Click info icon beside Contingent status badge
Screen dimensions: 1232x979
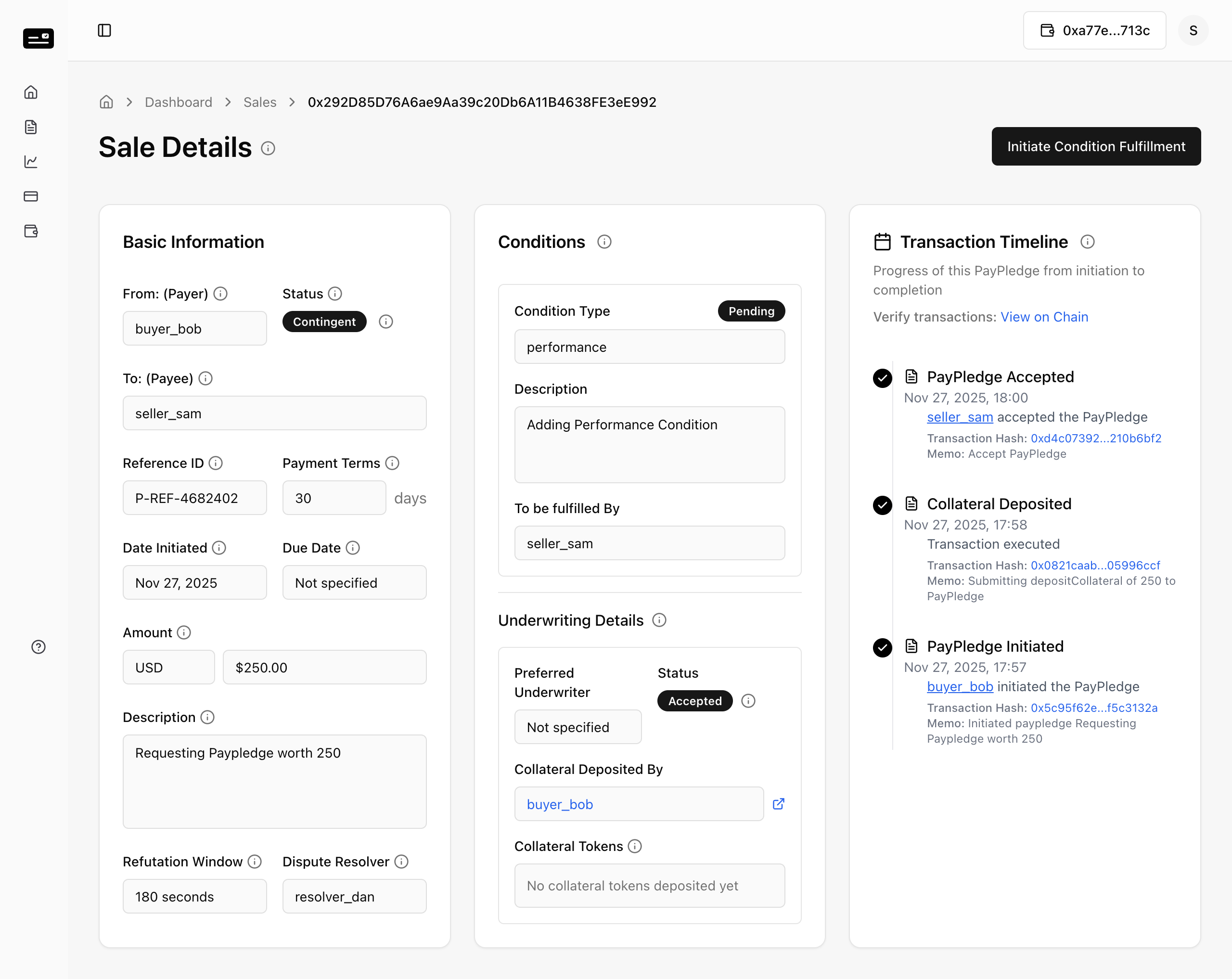385,321
